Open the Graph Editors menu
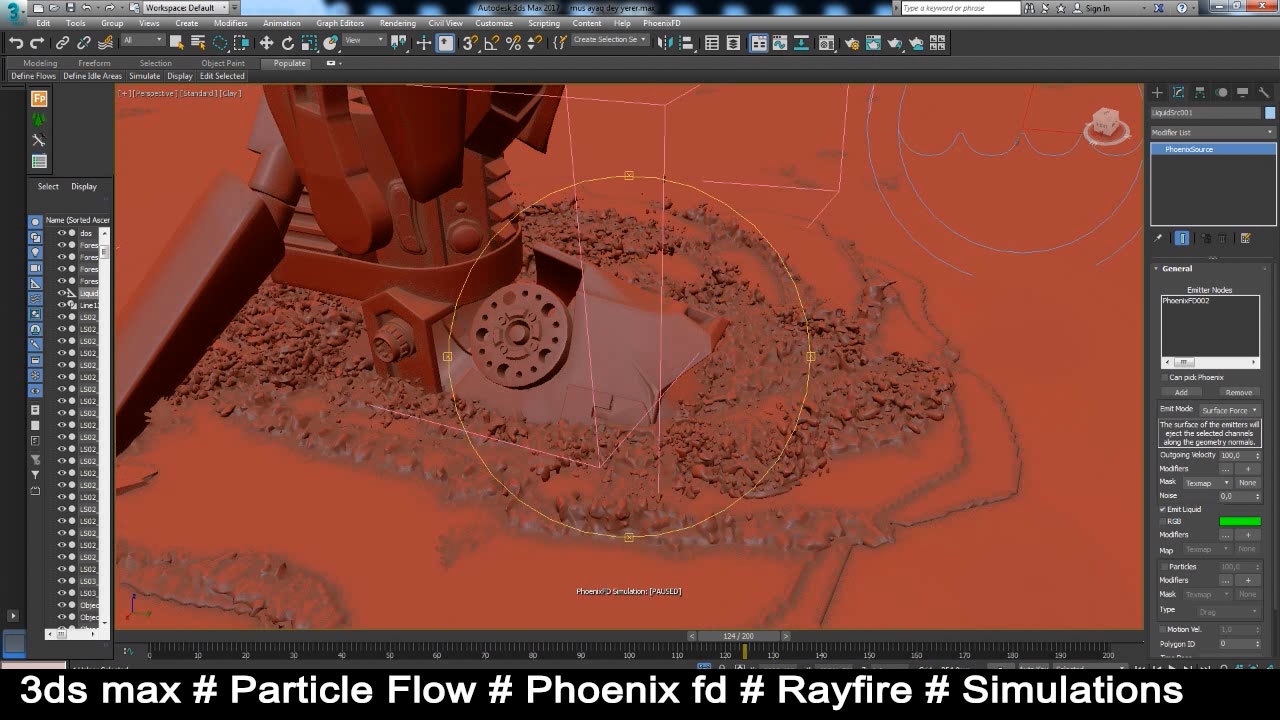Image resolution: width=1280 pixels, height=720 pixels. point(340,23)
